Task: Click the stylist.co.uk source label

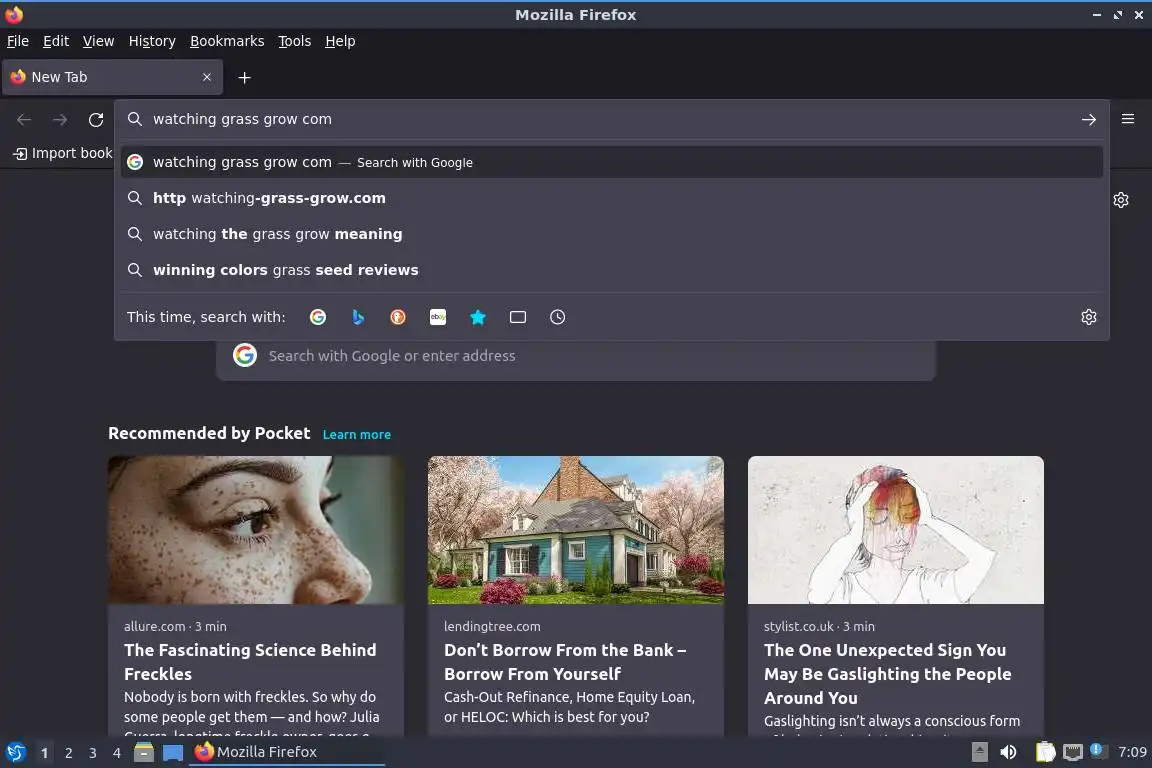Action: coord(799,626)
